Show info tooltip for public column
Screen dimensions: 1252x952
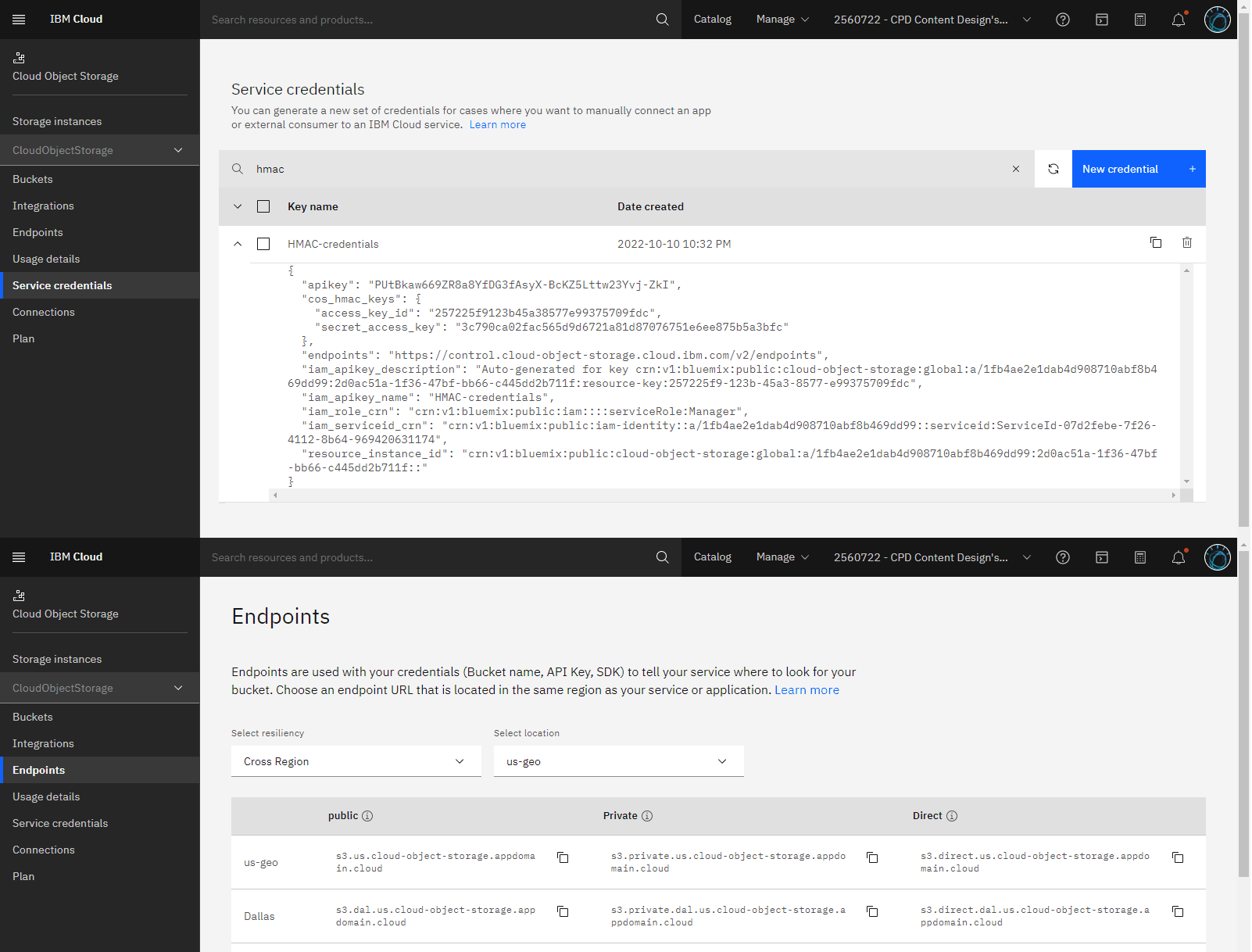coord(367,816)
